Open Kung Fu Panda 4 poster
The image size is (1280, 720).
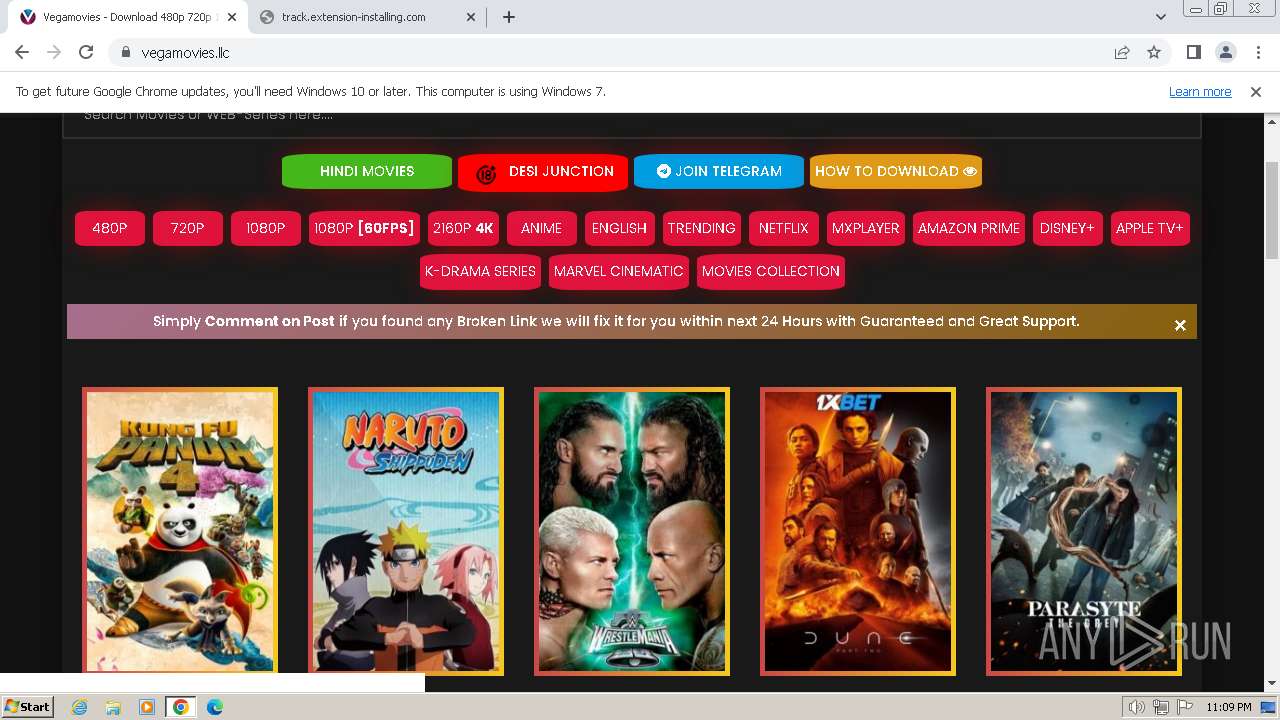[180, 531]
